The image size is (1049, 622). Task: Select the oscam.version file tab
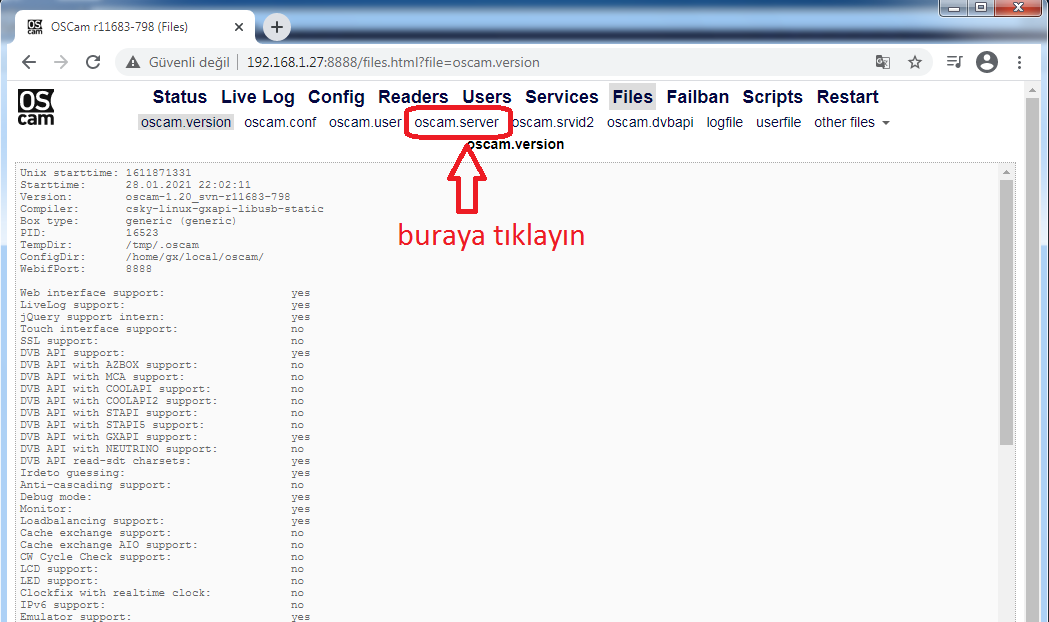(x=186, y=122)
